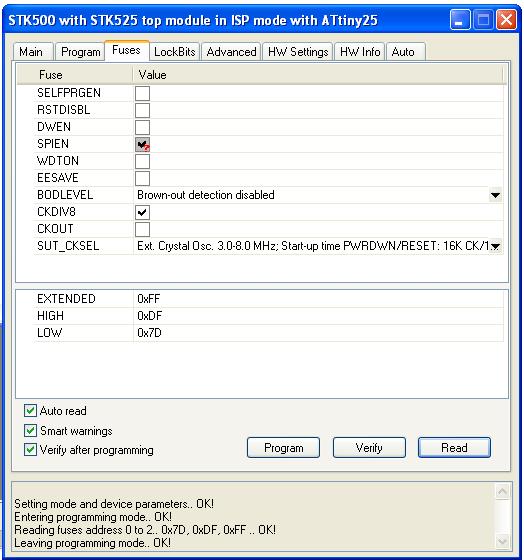The height and width of the screenshot is (560, 524).
Task: Click the Program button
Action: (283, 448)
